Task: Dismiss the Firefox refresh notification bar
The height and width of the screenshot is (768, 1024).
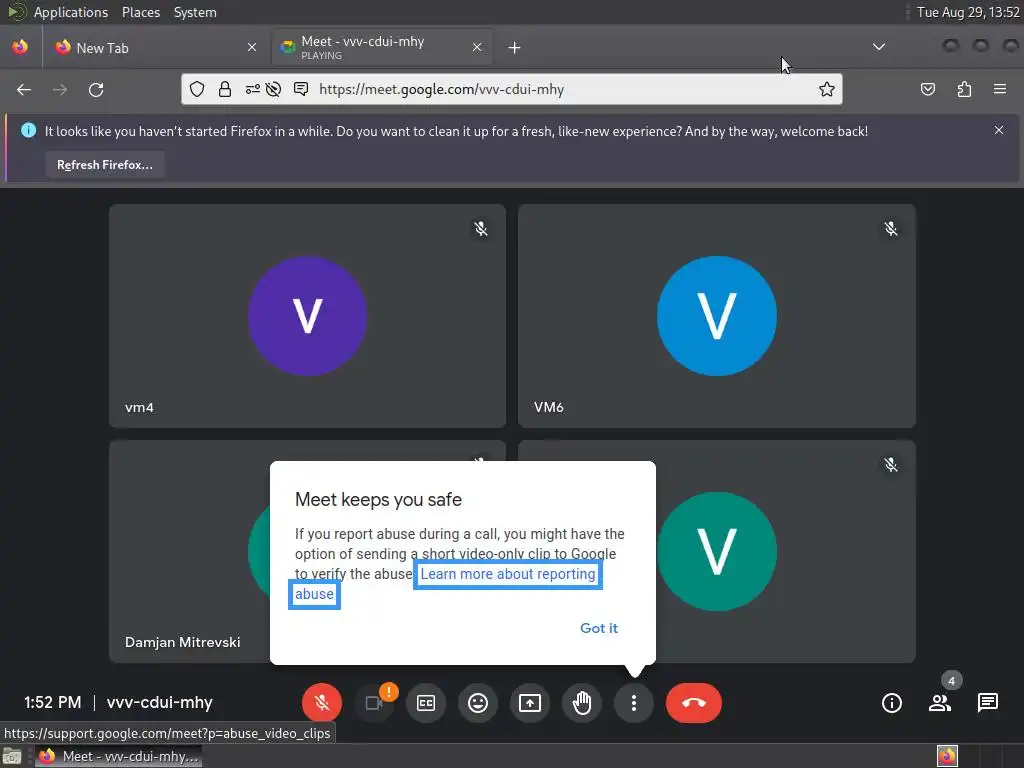Action: pos(999,130)
